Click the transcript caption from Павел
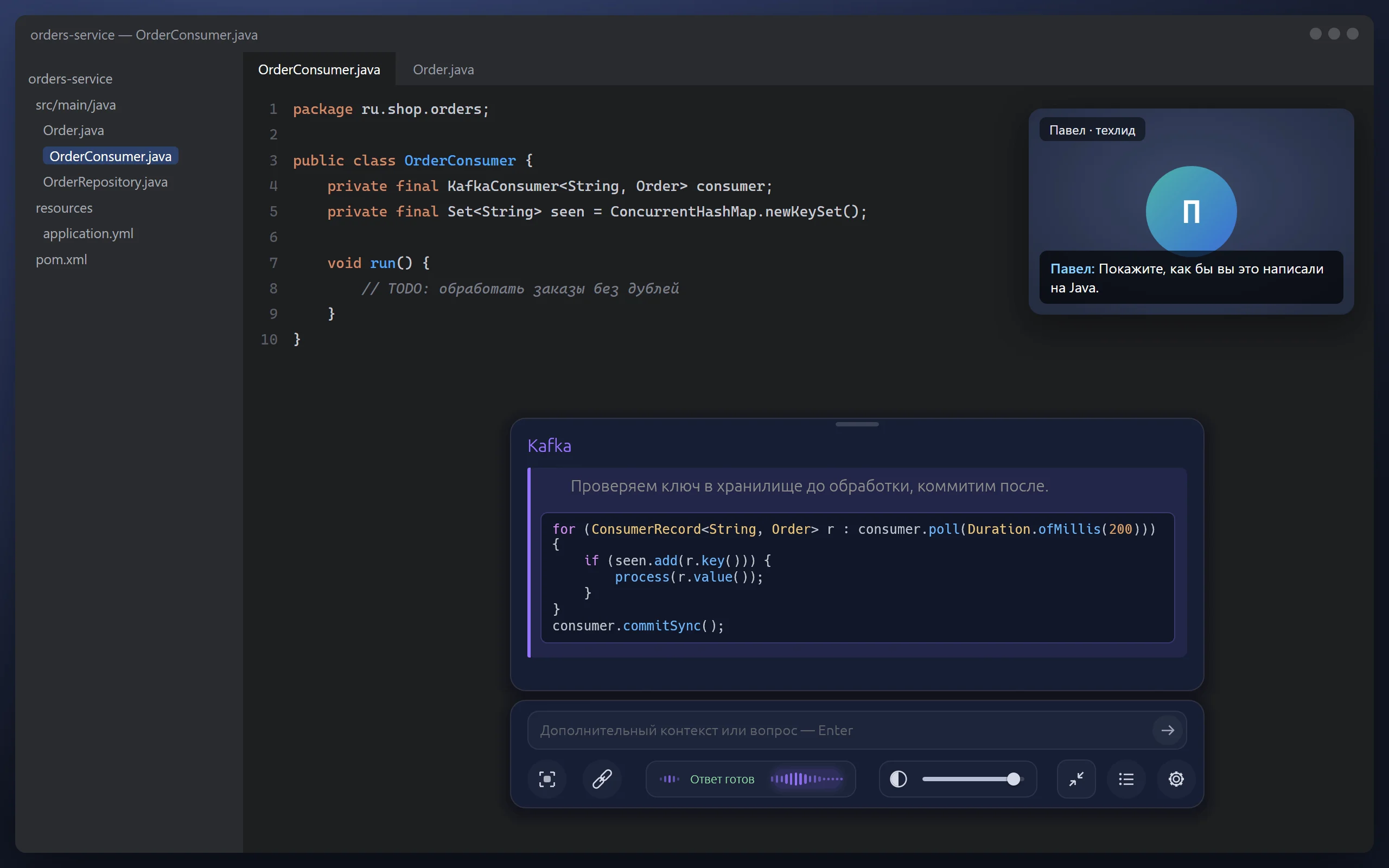The width and height of the screenshot is (1389, 868). 1191,278
